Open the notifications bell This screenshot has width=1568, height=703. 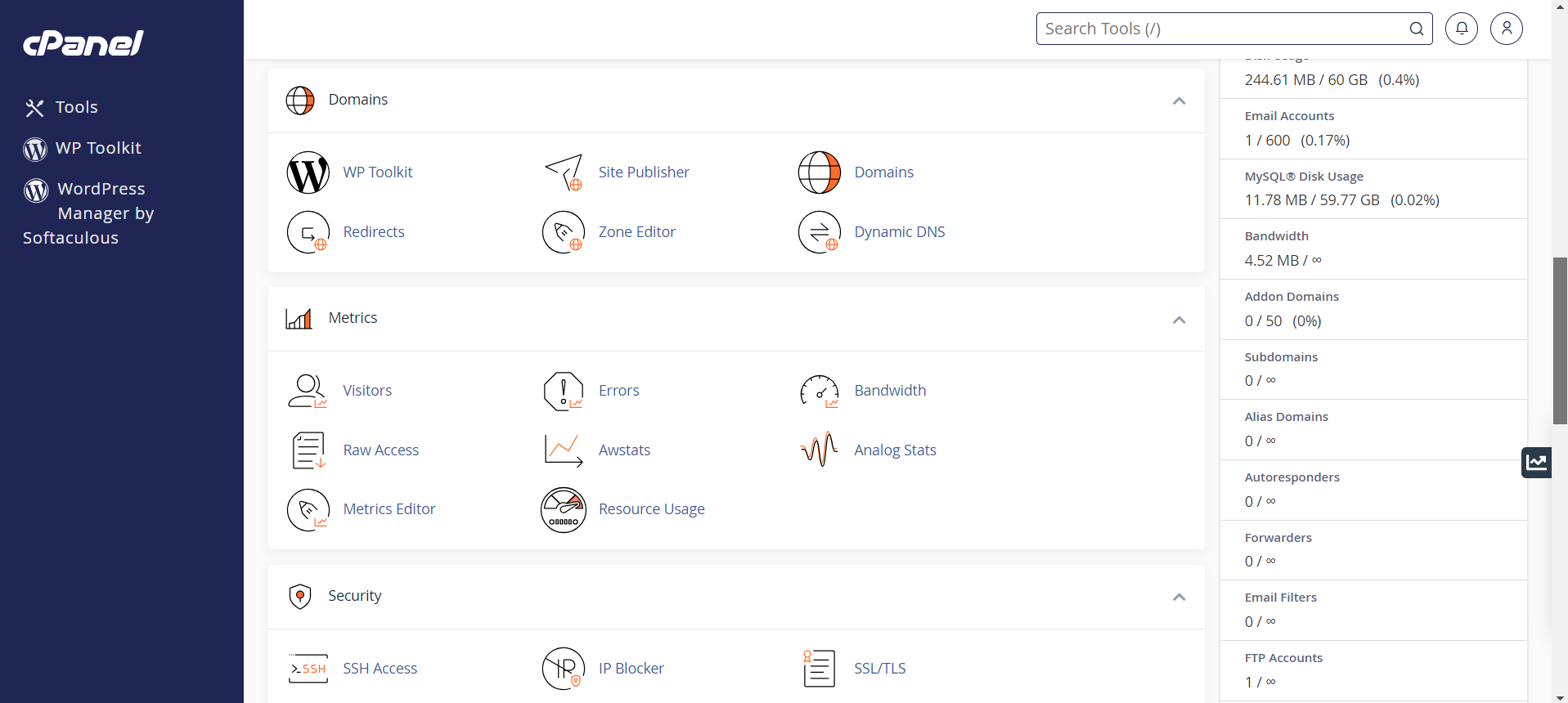click(1462, 29)
